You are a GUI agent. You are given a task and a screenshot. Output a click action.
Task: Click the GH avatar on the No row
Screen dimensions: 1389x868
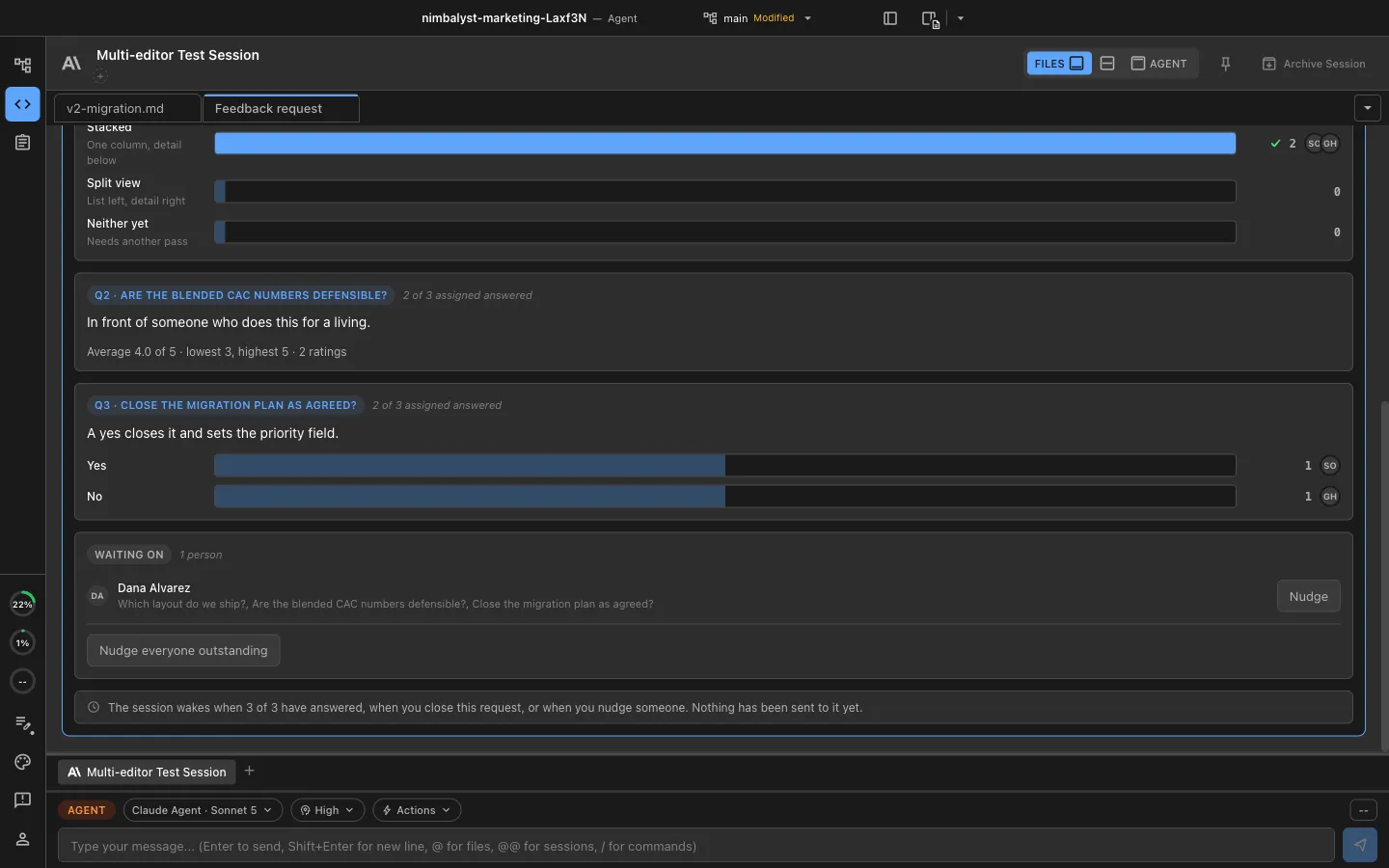tap(1330, 497)
